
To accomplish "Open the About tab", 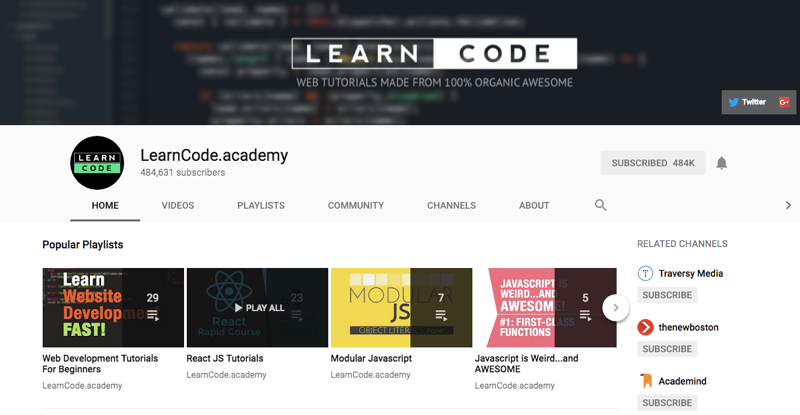I will click(x=534, y=206).
